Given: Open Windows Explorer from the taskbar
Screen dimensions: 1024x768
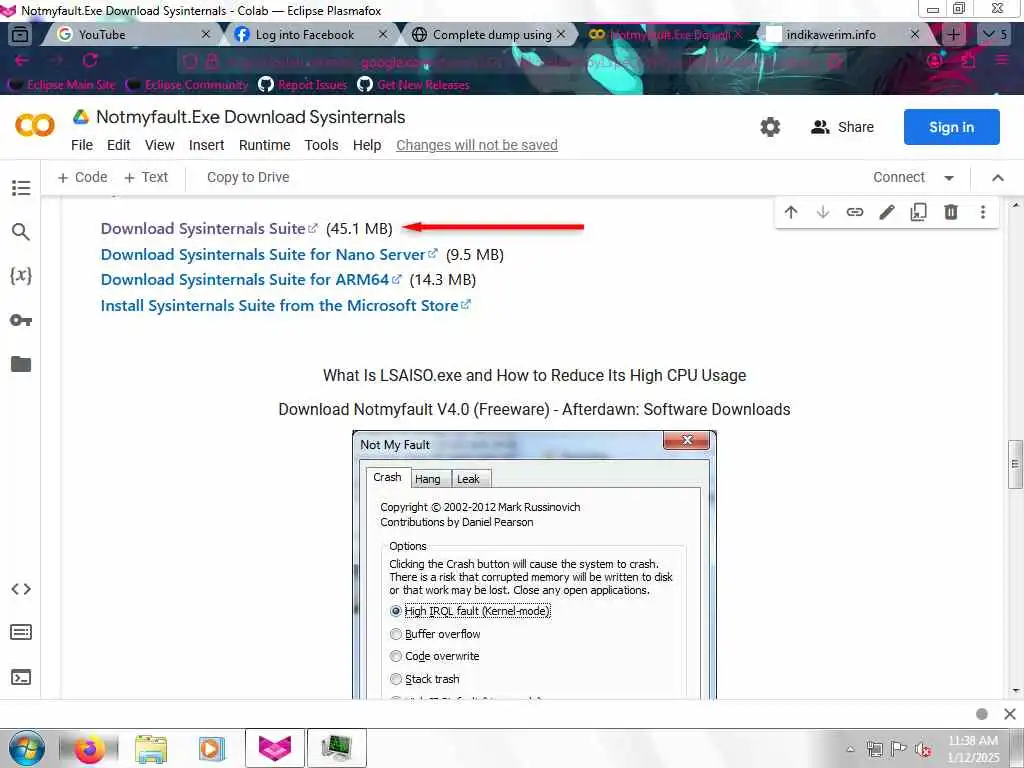Looking at the screenshot, I should [151, 748].
